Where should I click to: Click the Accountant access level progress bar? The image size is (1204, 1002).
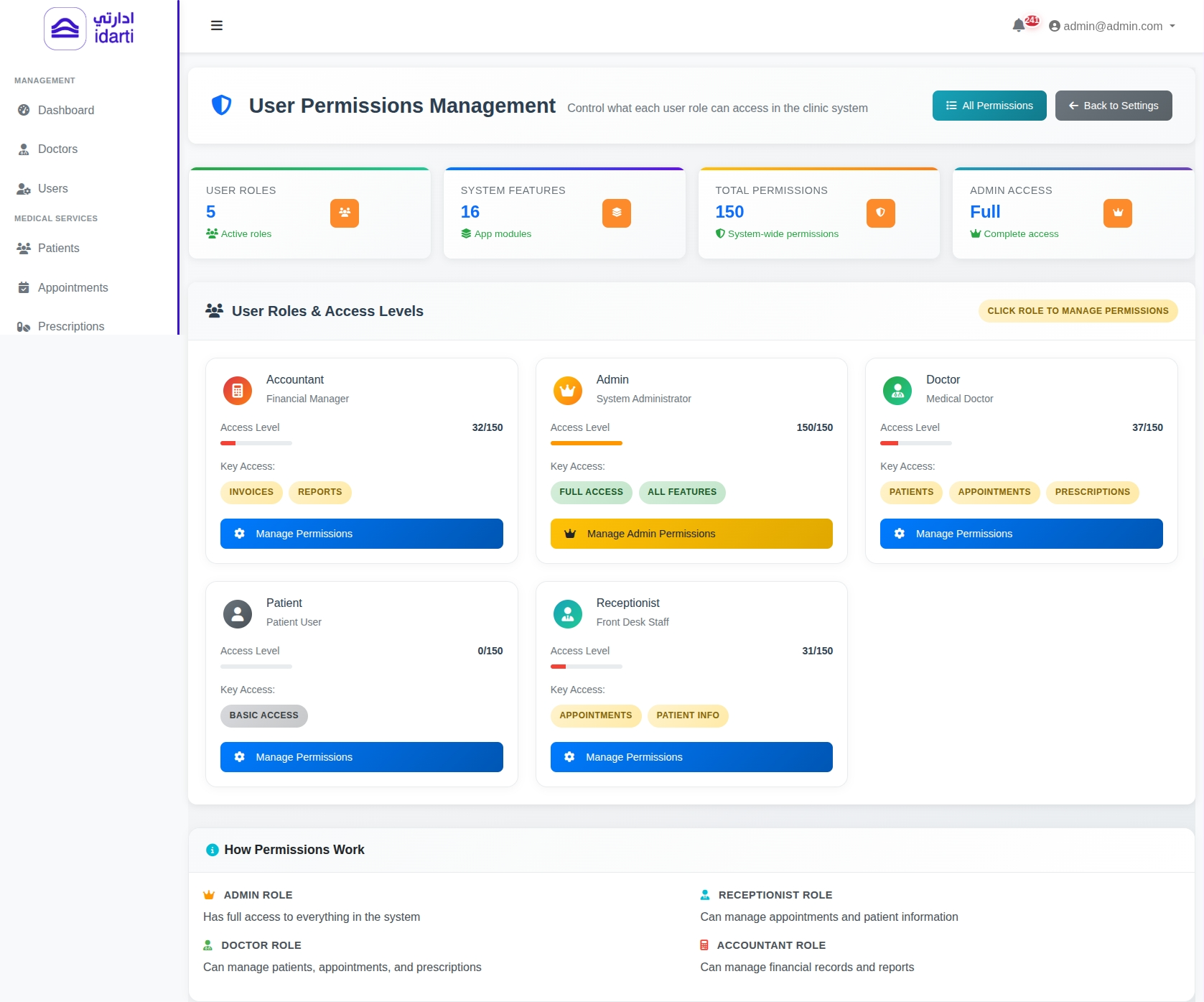point(256,443)
